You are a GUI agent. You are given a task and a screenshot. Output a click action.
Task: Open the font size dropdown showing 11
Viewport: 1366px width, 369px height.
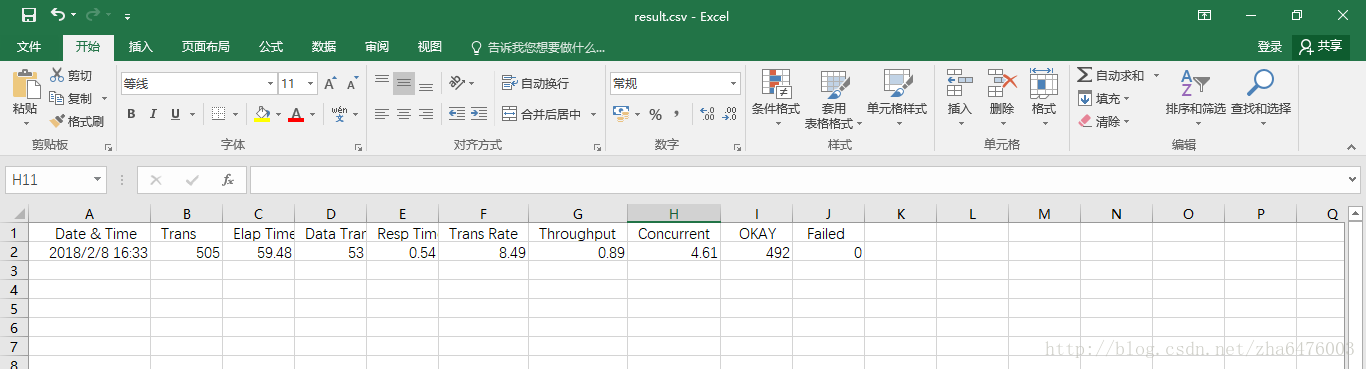(x=311, y=84)
